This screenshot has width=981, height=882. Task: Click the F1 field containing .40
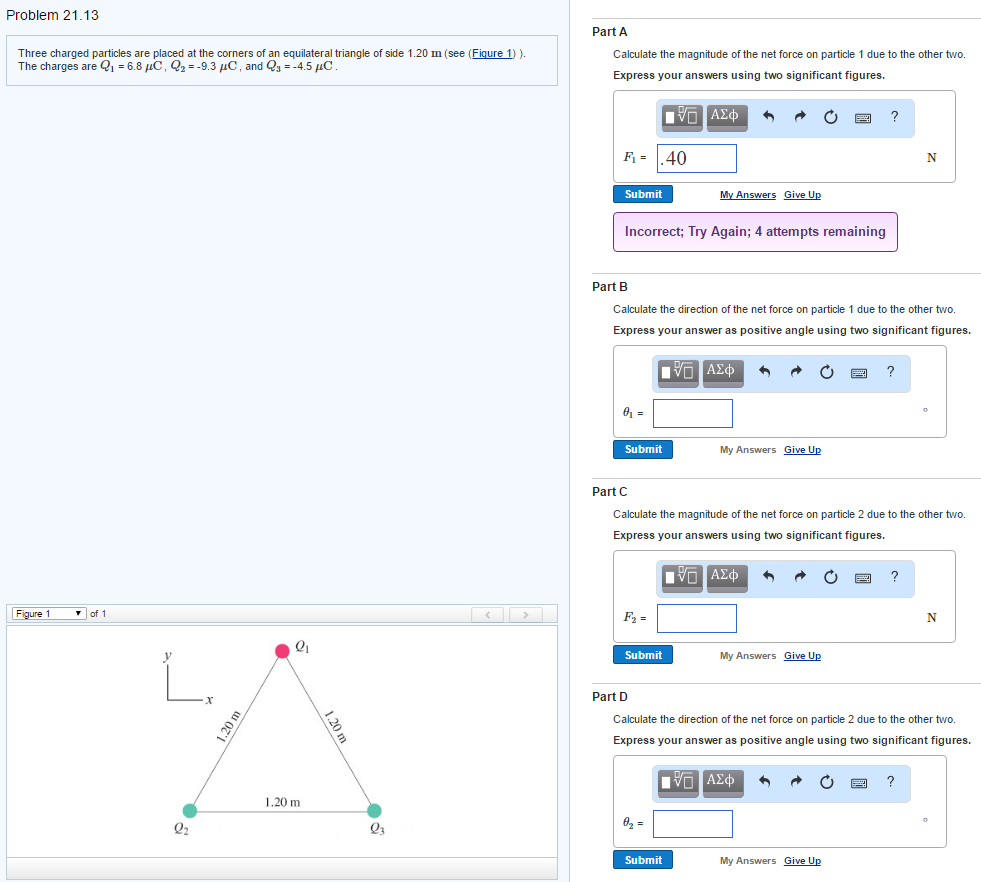click(696, 158)
